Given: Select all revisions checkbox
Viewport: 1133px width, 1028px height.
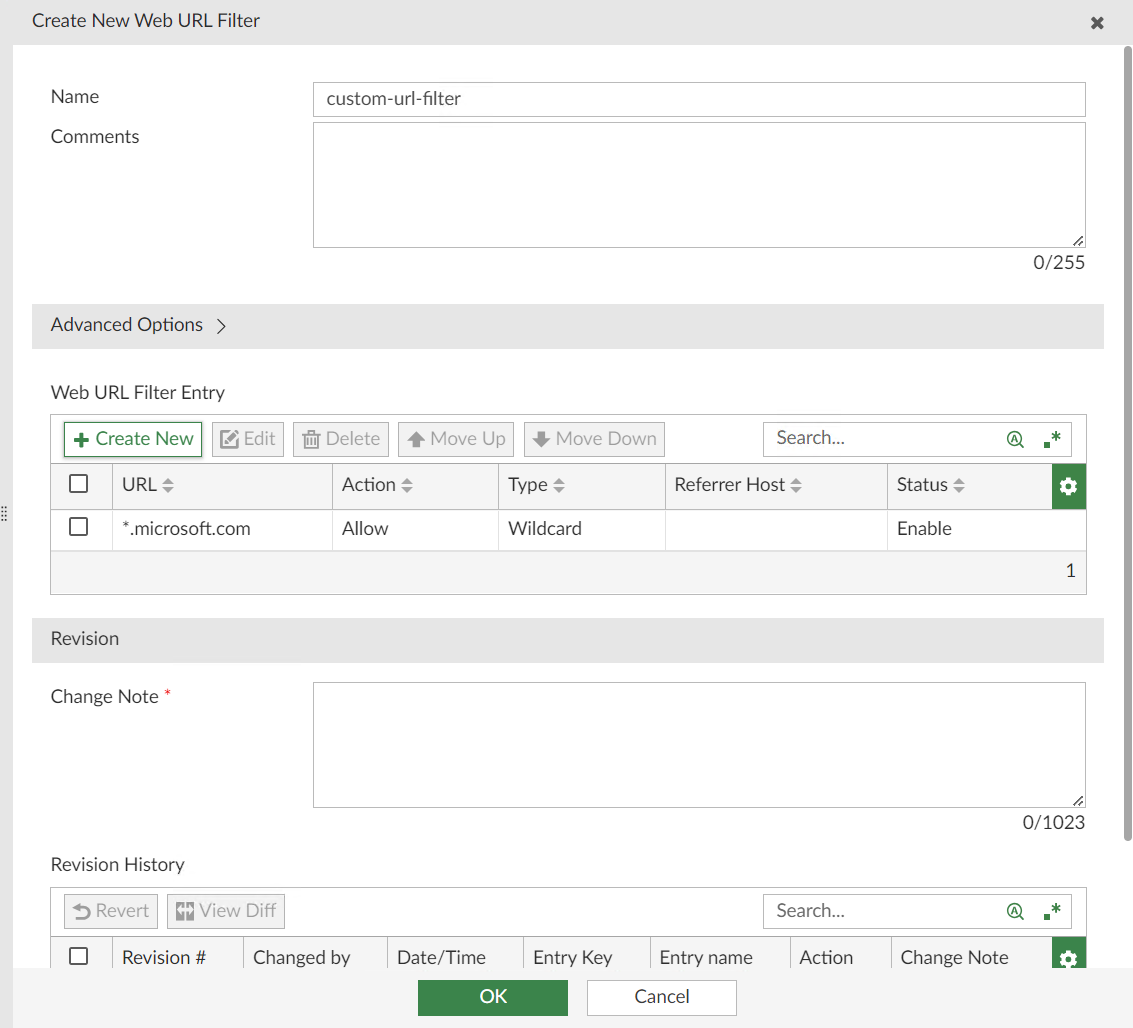Looking at the screenshot, I should [x=79, y=956].
